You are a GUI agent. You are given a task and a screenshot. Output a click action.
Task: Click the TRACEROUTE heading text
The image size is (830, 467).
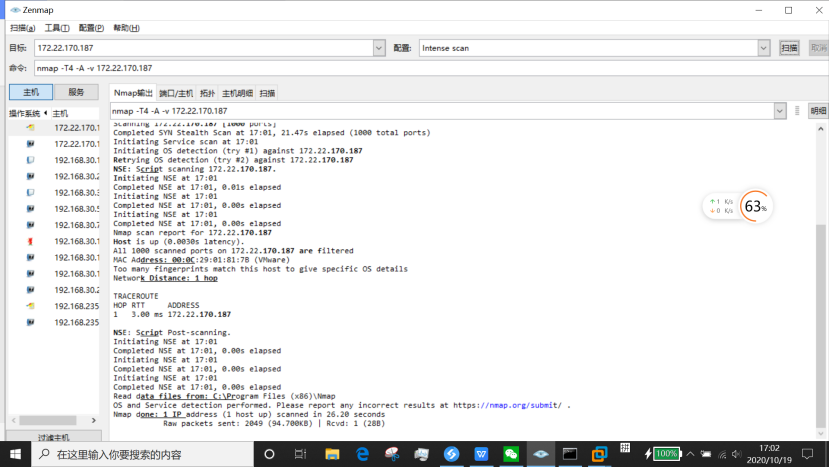pos(136,296)
